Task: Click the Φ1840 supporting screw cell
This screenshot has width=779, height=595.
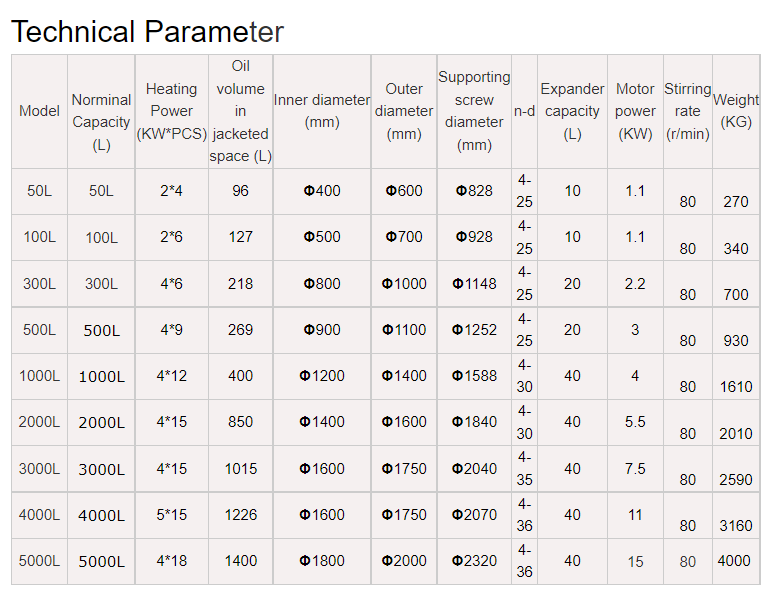Action: click(x=474, y=422)
